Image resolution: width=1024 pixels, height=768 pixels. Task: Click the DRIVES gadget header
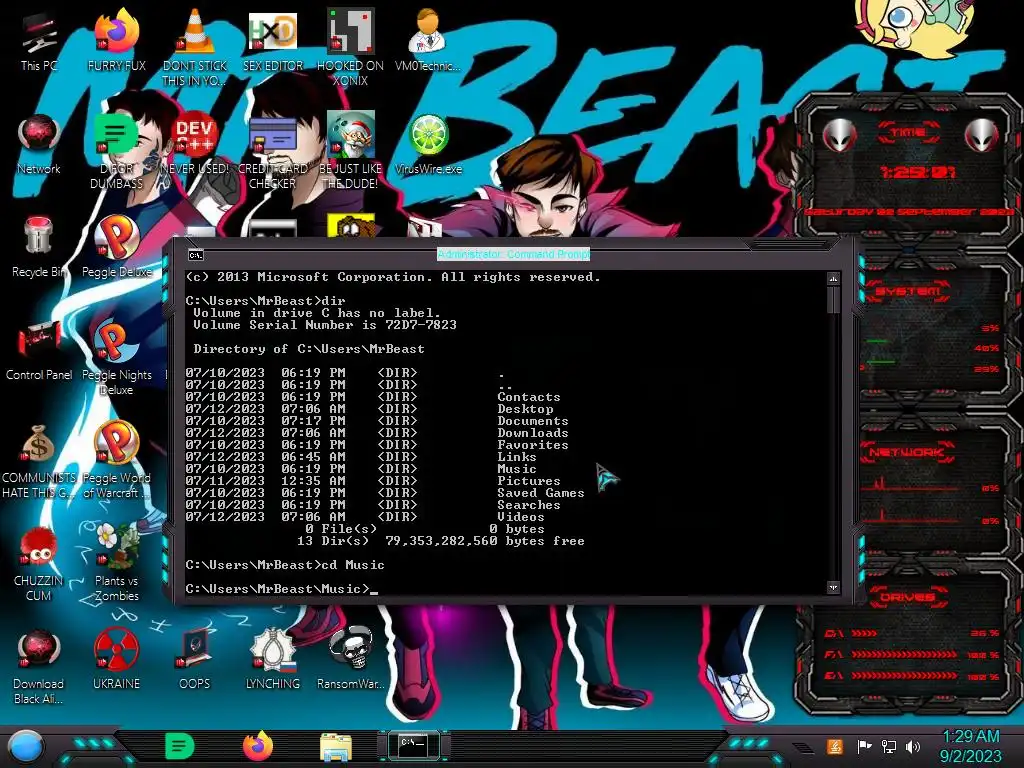[x=907, y=598]
